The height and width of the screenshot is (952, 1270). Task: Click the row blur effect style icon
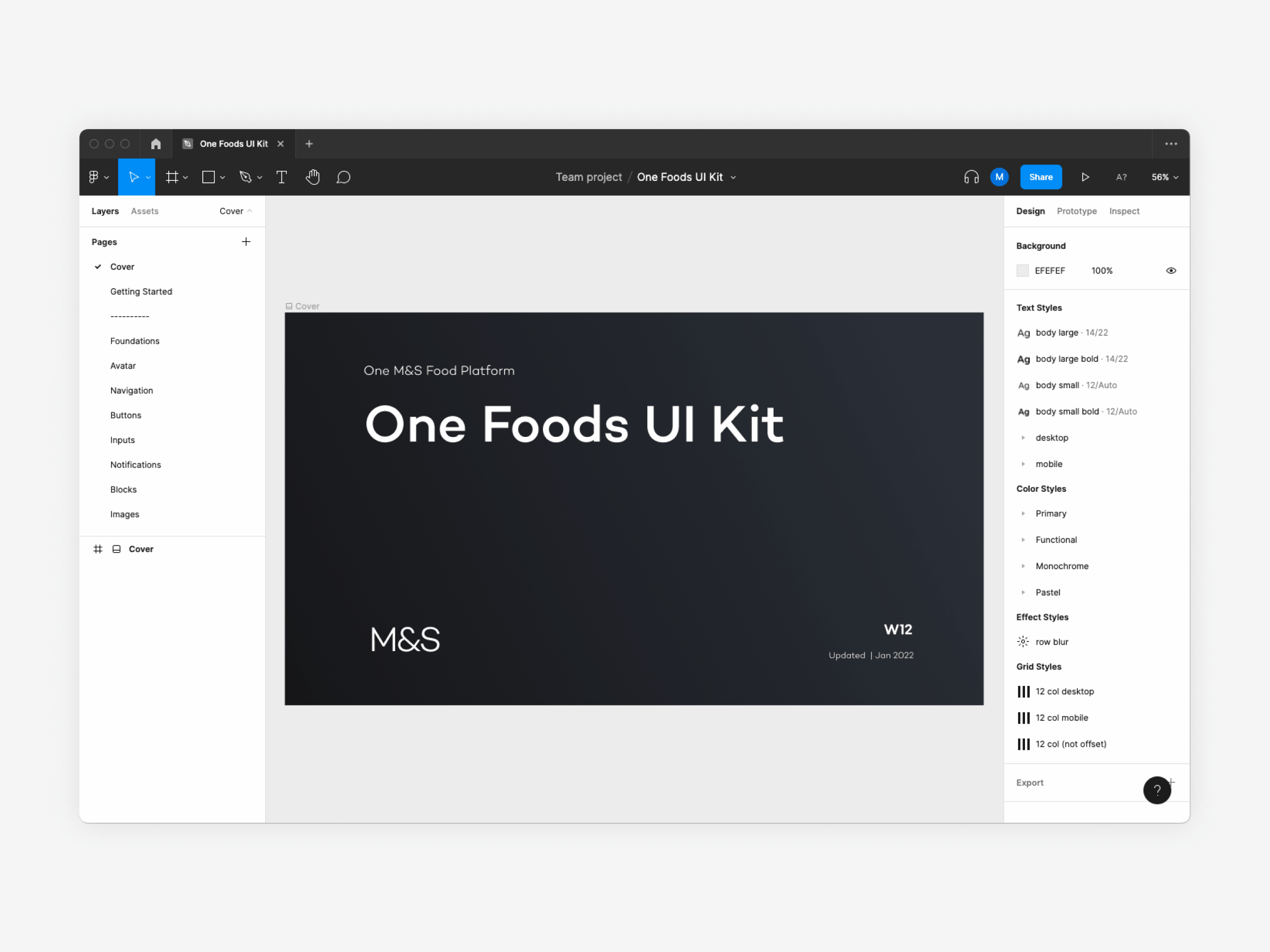(x=1022, y=642)
